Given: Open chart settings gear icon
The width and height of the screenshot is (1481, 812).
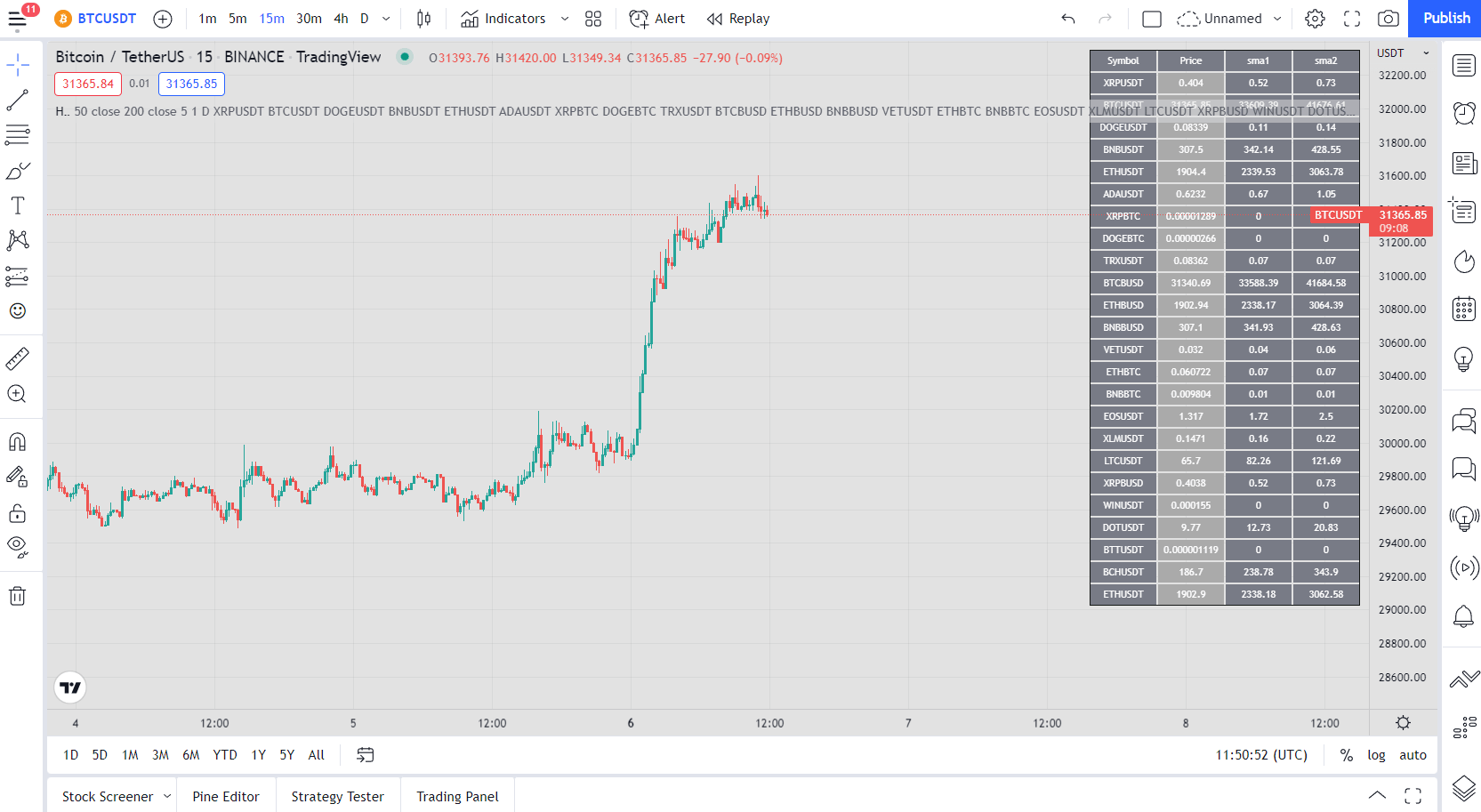Looking at the screenshot, I should (1315, 18).
